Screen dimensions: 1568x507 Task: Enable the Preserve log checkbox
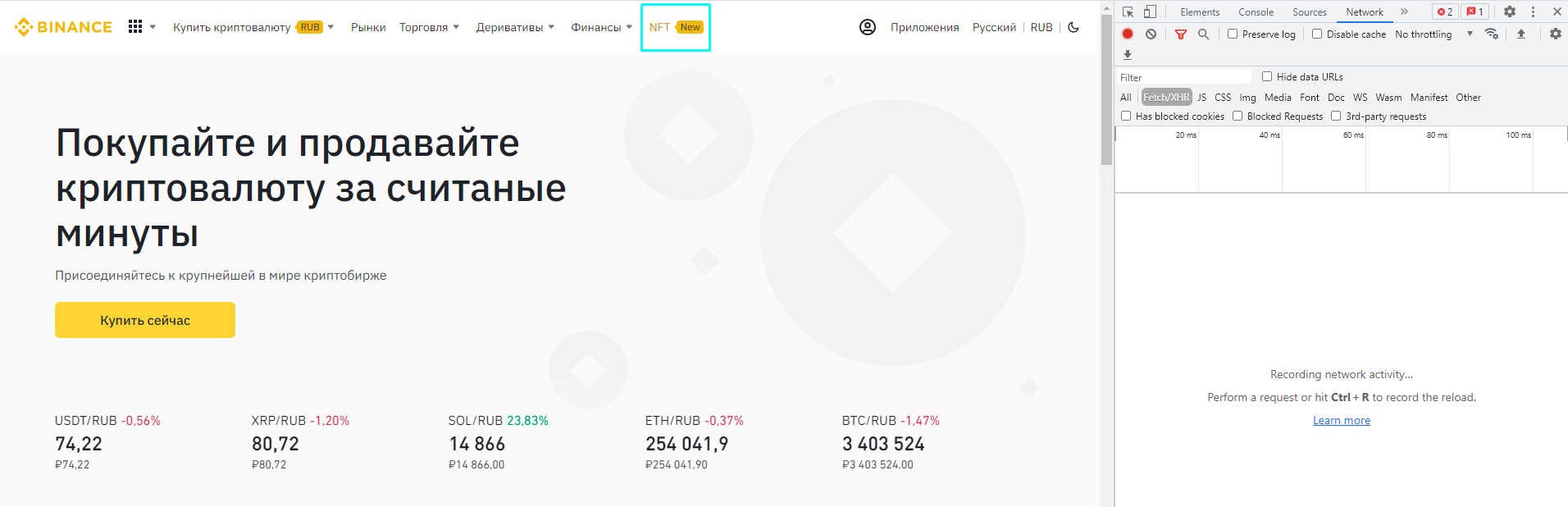click(1233, 34)
